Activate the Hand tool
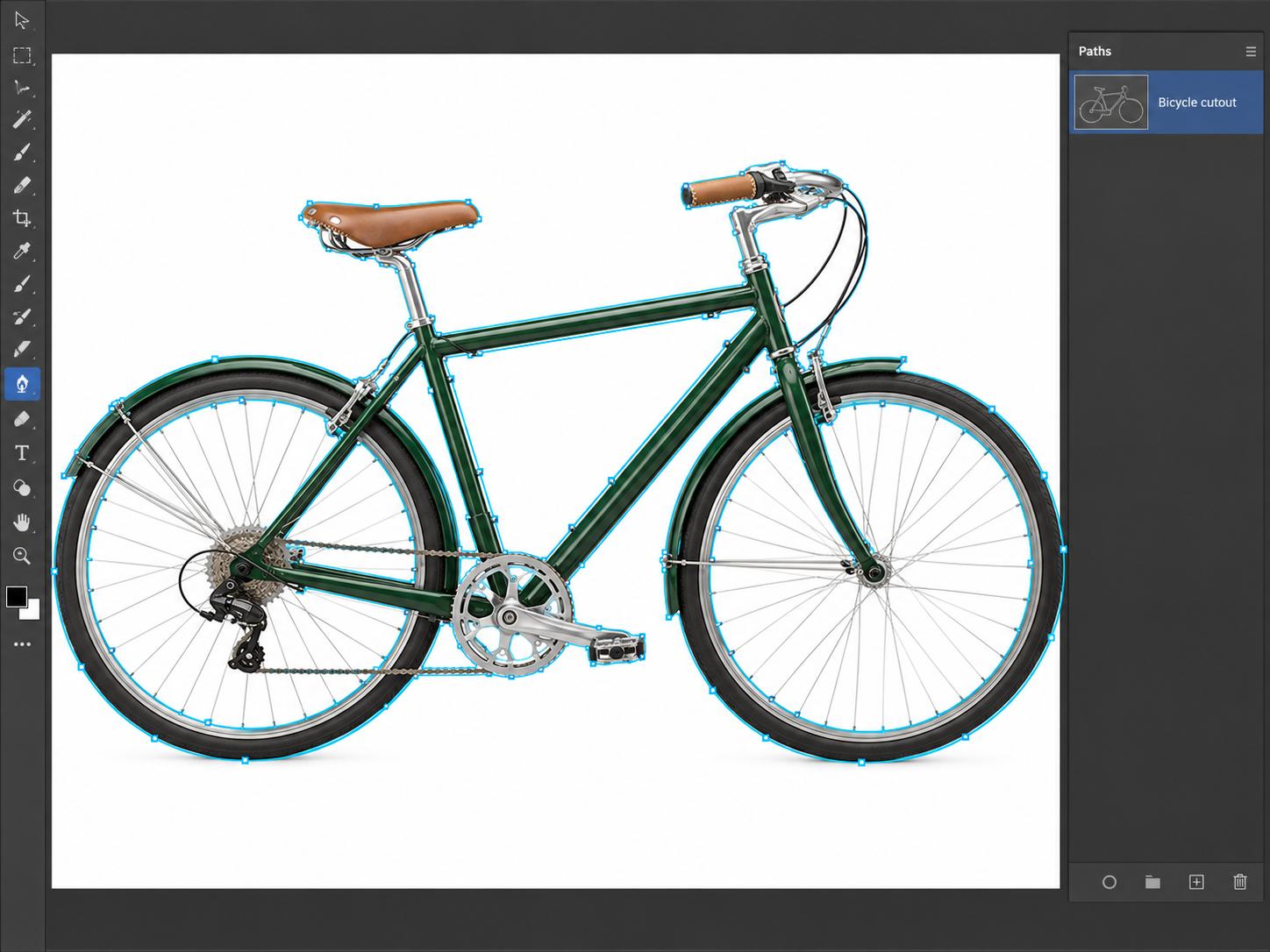 [x=22, y=522]
